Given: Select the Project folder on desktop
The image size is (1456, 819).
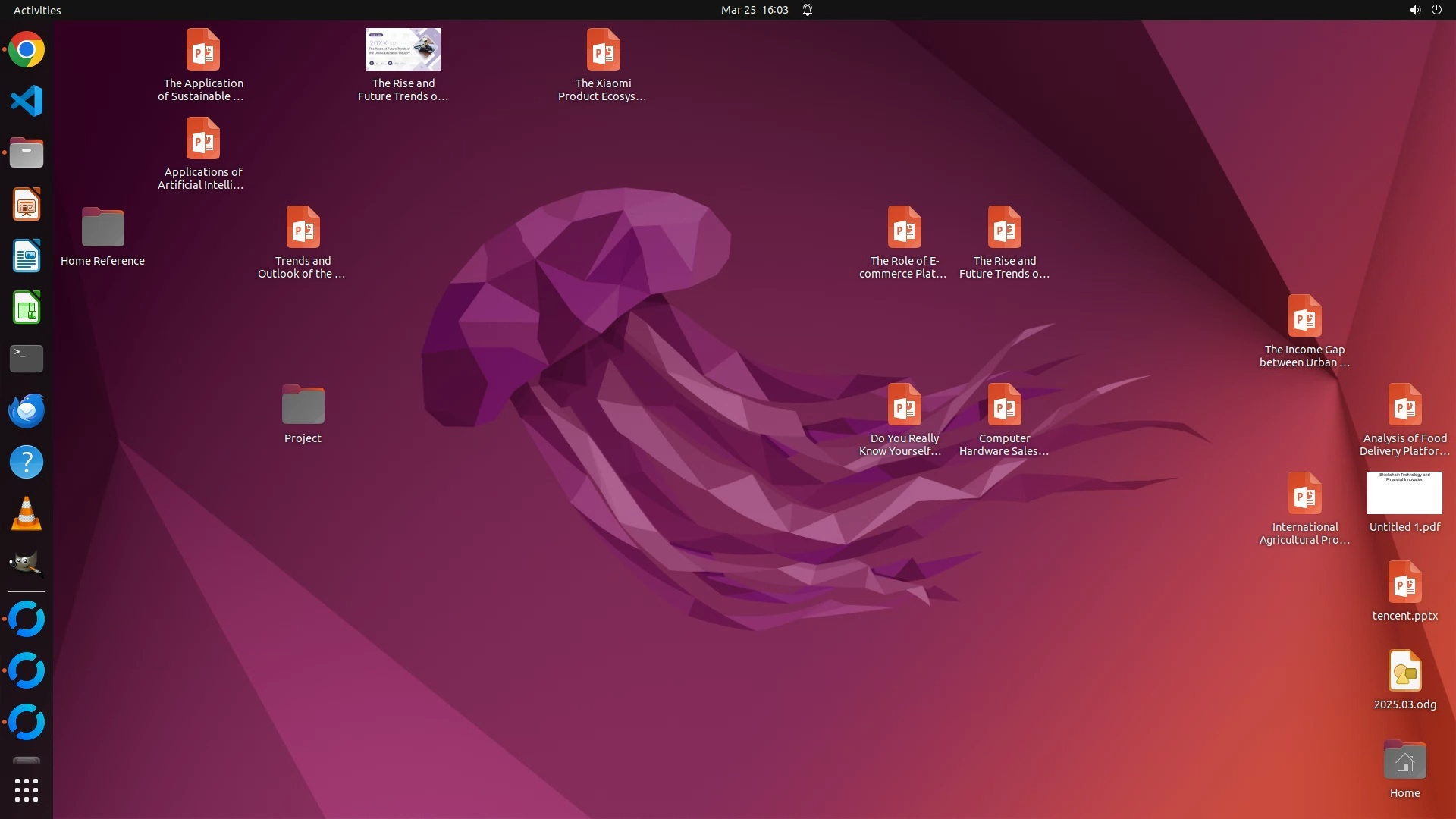Looking at the screenshot, I should [303, 405].
